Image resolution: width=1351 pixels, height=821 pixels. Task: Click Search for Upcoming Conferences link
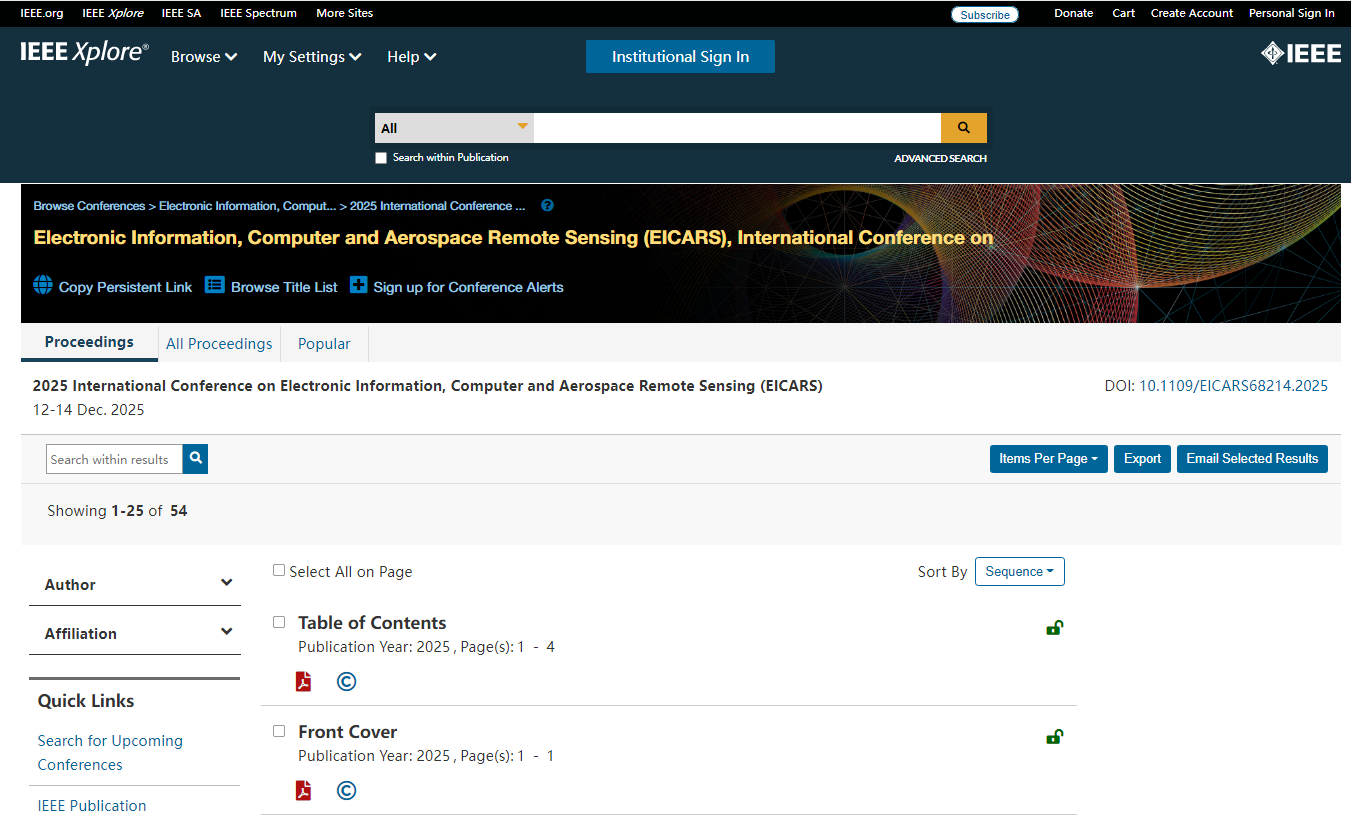[x=110, y=752]
